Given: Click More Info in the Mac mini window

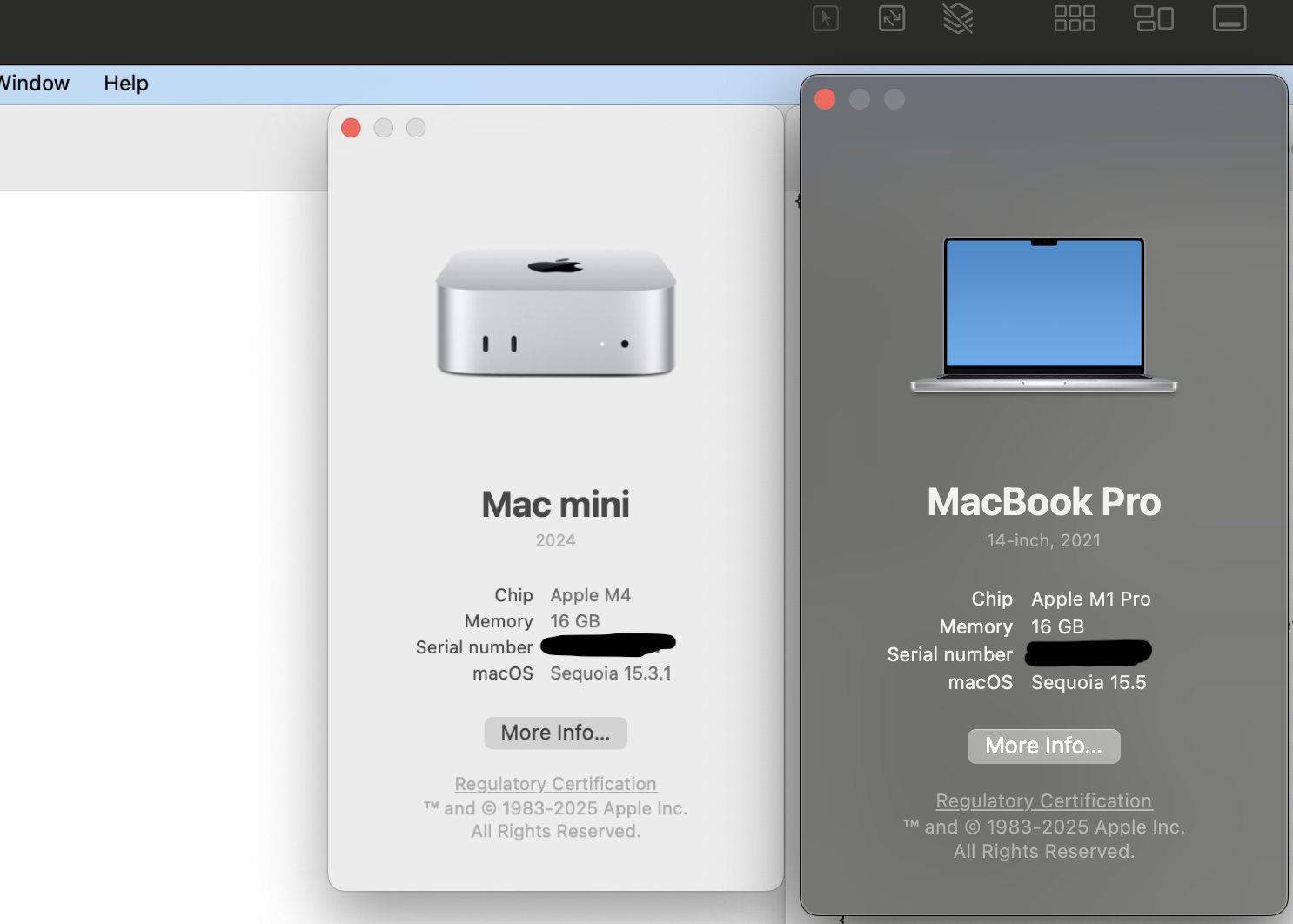Looking at the screenshot, I should tap(556, 733).
